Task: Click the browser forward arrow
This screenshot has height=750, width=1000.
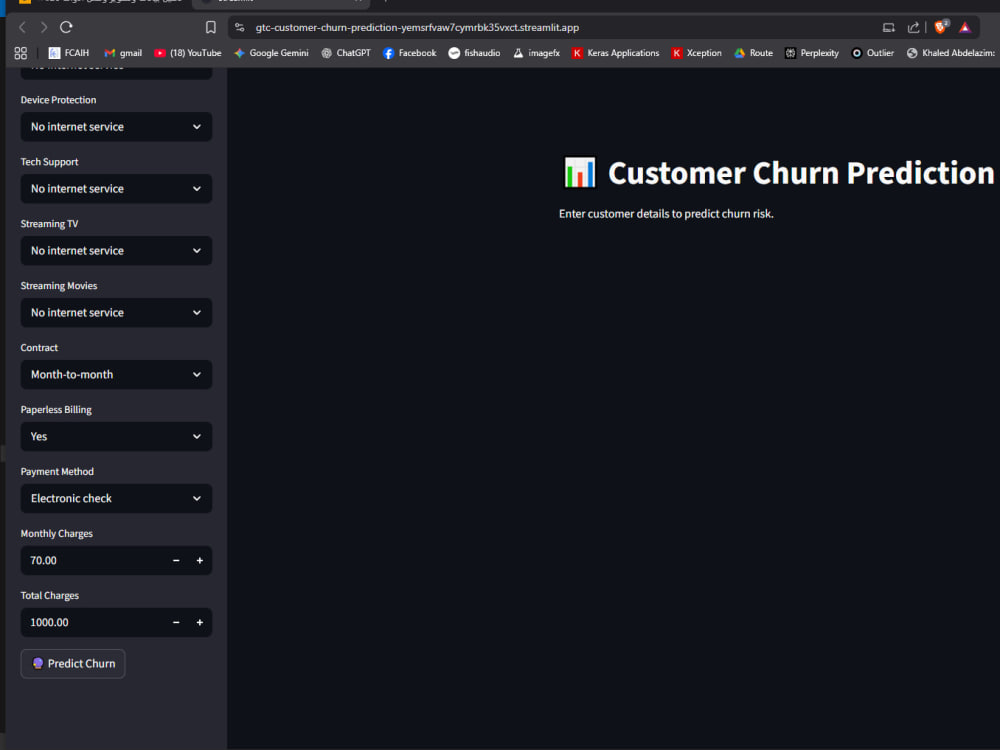Action: [x=44, y=27]
